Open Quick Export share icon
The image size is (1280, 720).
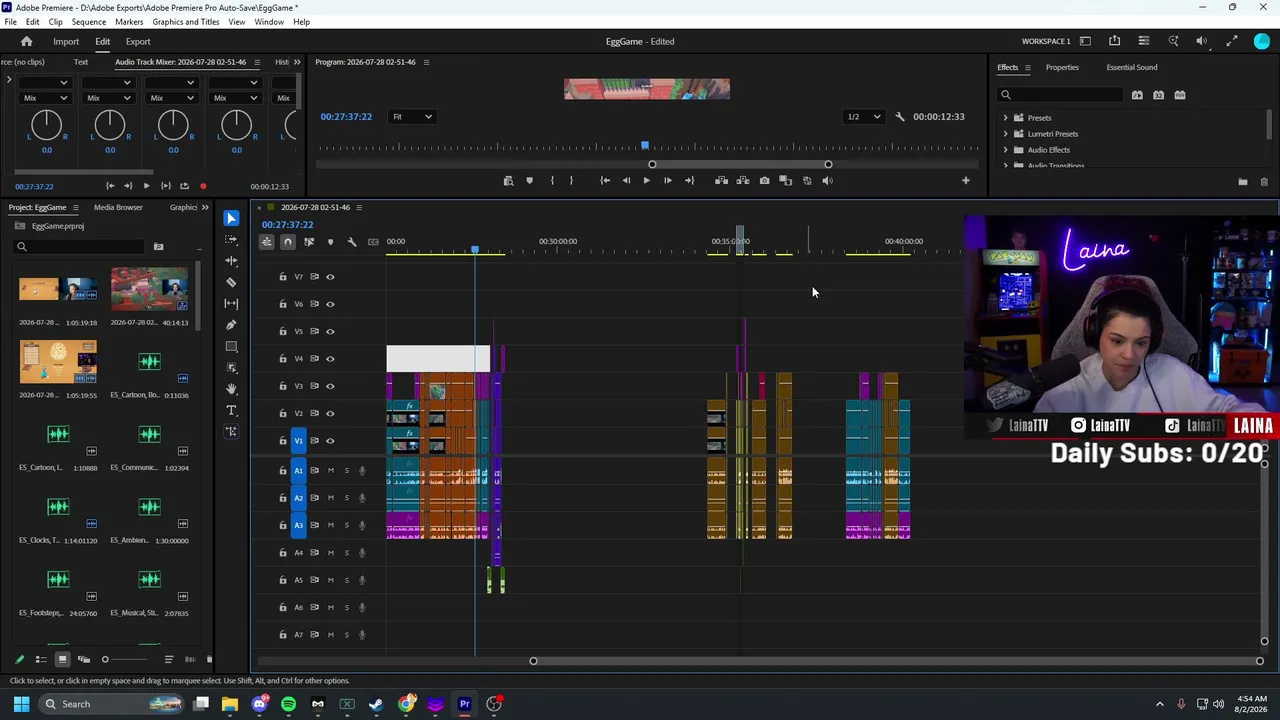(x=1114, y=41)
